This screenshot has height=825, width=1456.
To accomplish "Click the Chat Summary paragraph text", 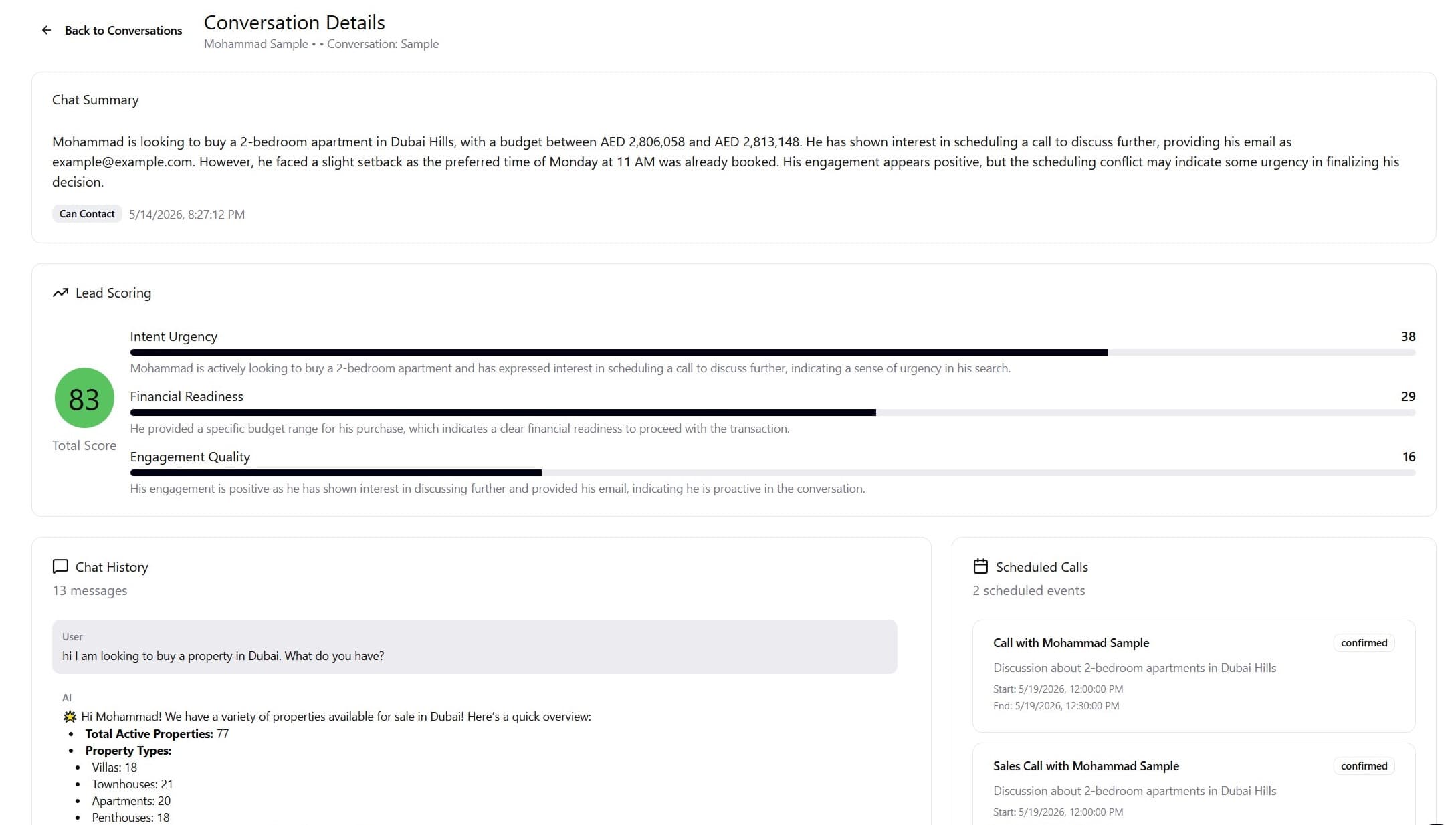I will 726,162.
